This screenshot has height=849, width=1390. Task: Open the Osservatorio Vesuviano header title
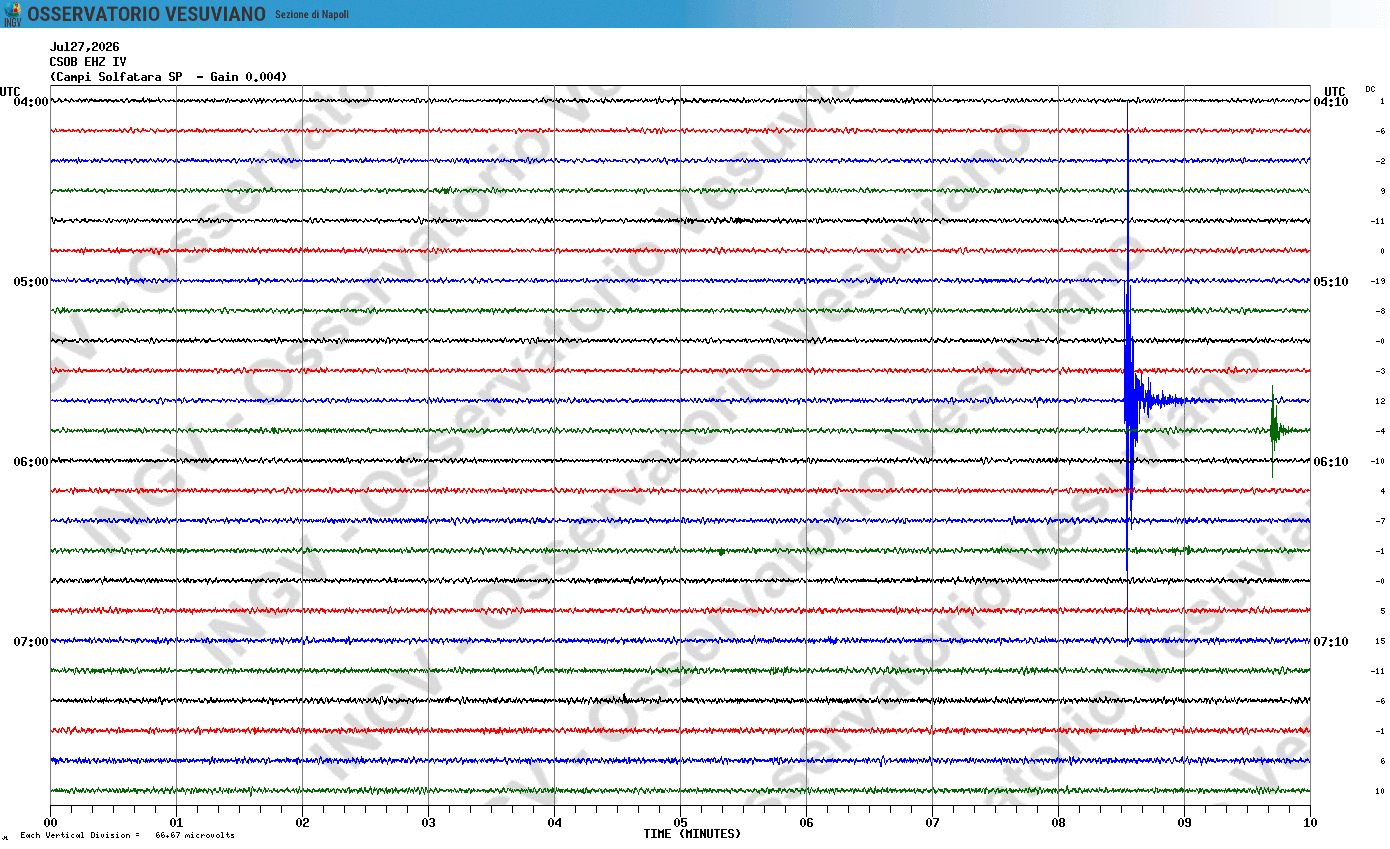pos(147,14)
